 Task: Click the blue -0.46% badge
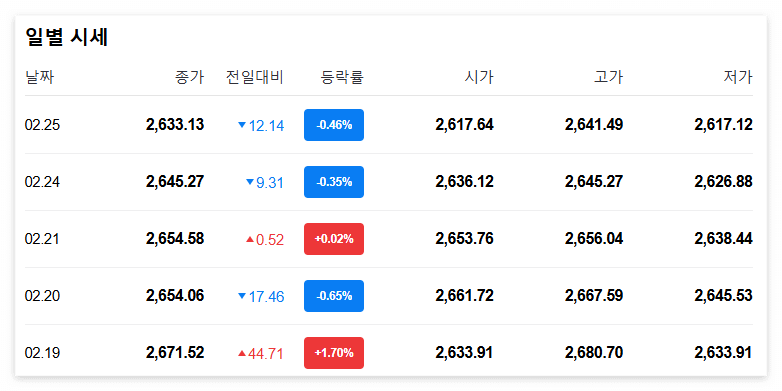tap(334, 125)
